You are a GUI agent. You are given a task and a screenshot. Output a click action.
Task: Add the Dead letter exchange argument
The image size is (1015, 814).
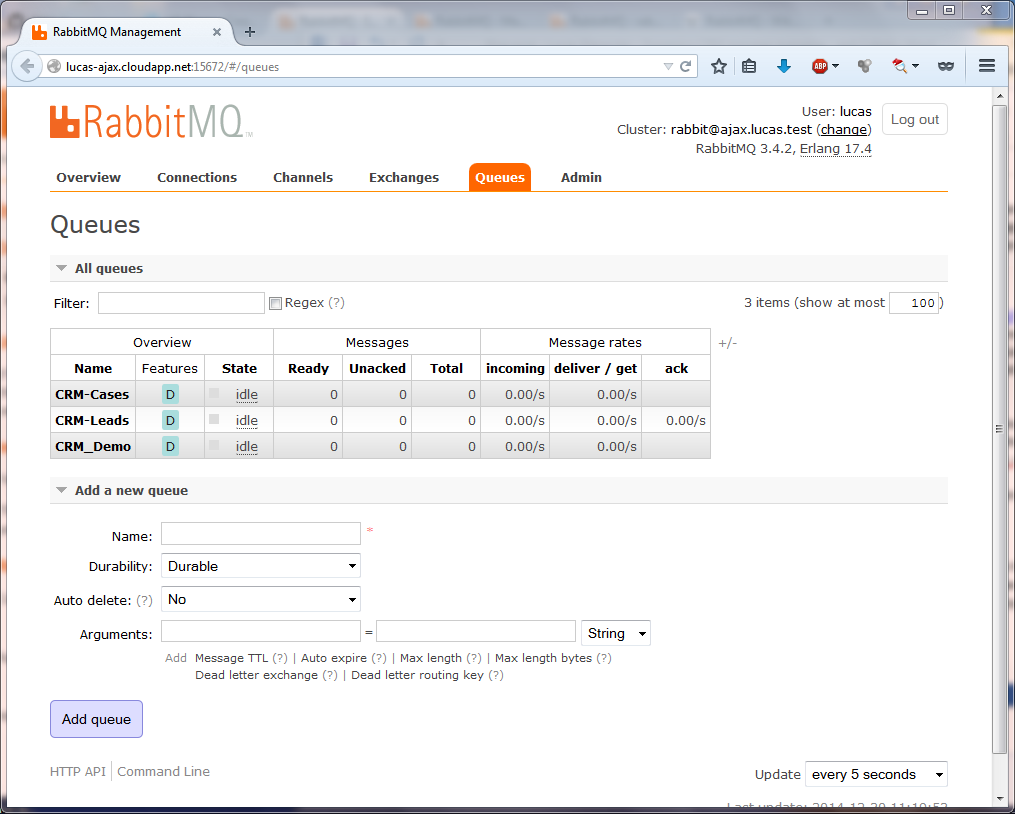click(256, 675)
